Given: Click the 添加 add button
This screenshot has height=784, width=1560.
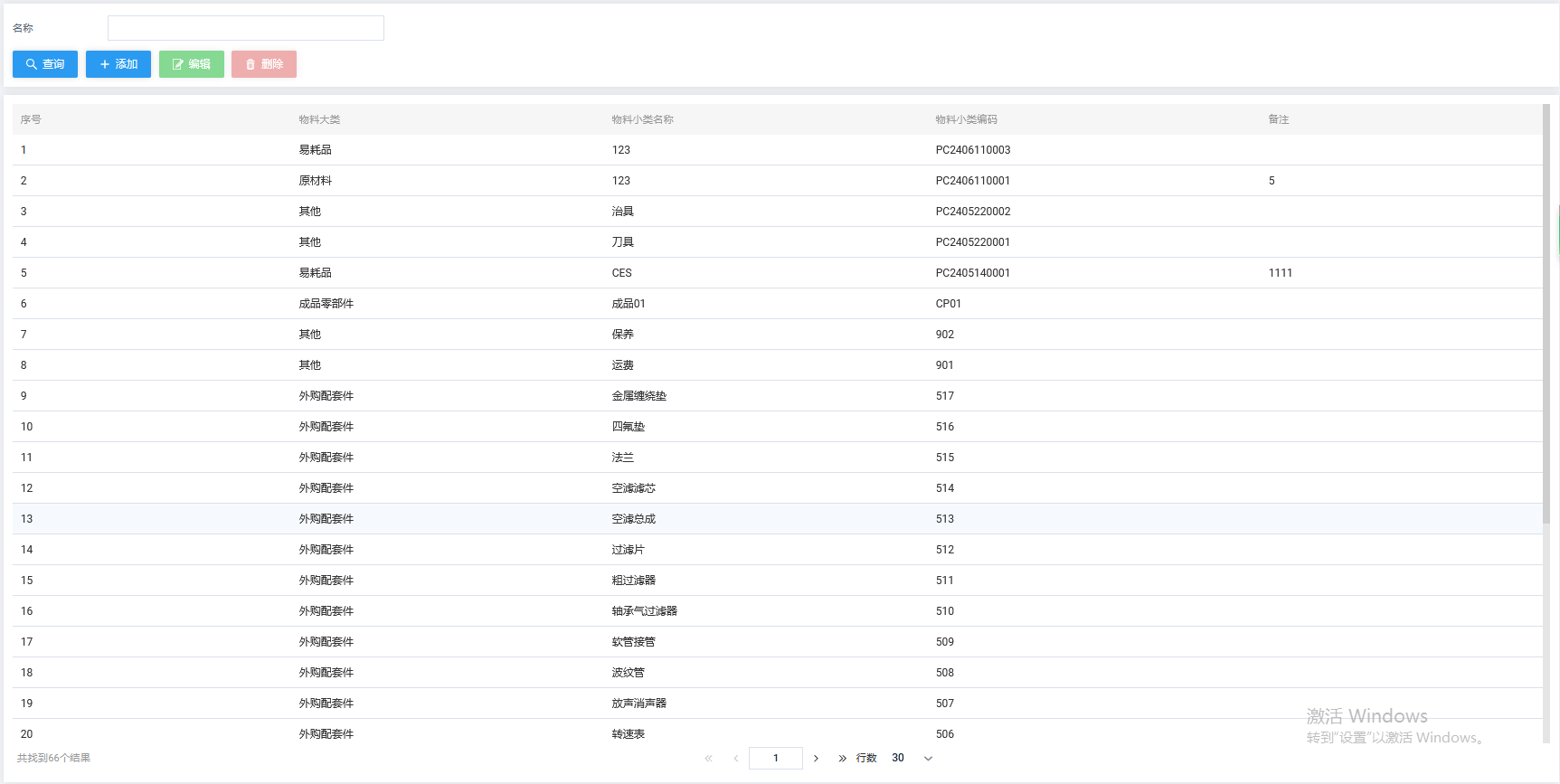Looking at the screenshot, I should [118, 64].
